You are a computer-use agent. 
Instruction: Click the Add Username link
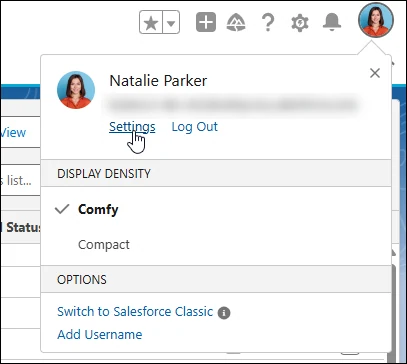coord(100,334)
